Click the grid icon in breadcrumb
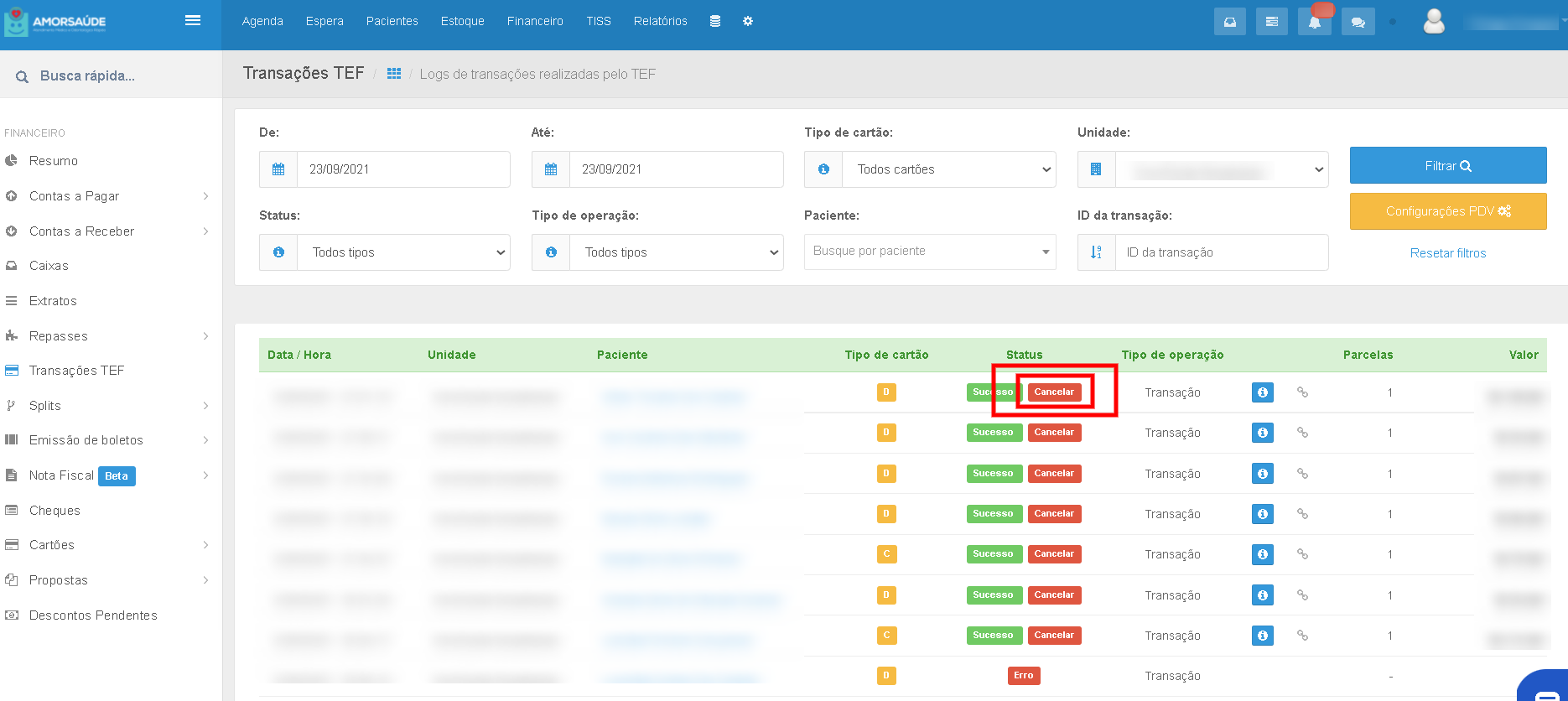This screenshot has height=701, width=1568. (394, 74)
